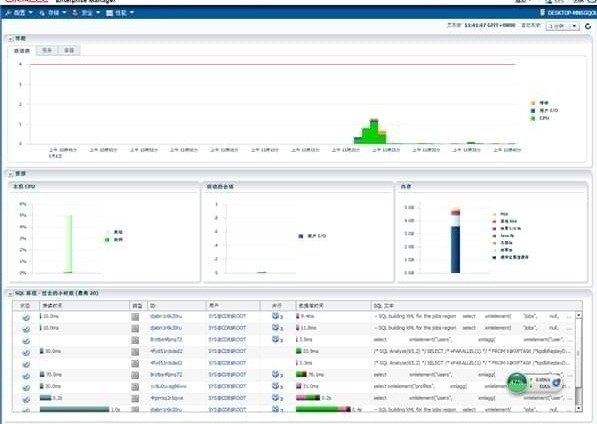Click the type icon in the first SQL row

135,317
